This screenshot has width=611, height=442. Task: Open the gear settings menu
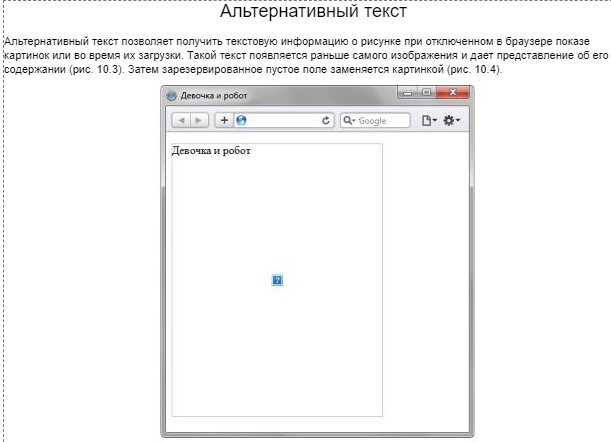(451, 120)
